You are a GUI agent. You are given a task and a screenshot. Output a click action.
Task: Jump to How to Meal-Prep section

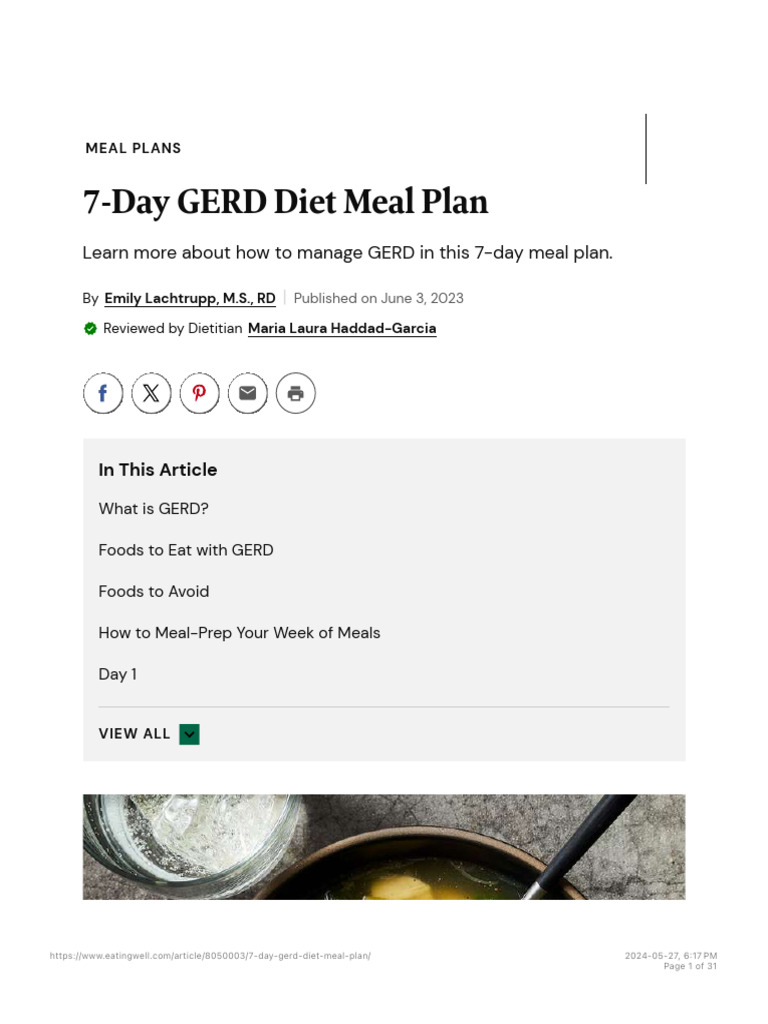pyautogui.click(x=239, y=633)
